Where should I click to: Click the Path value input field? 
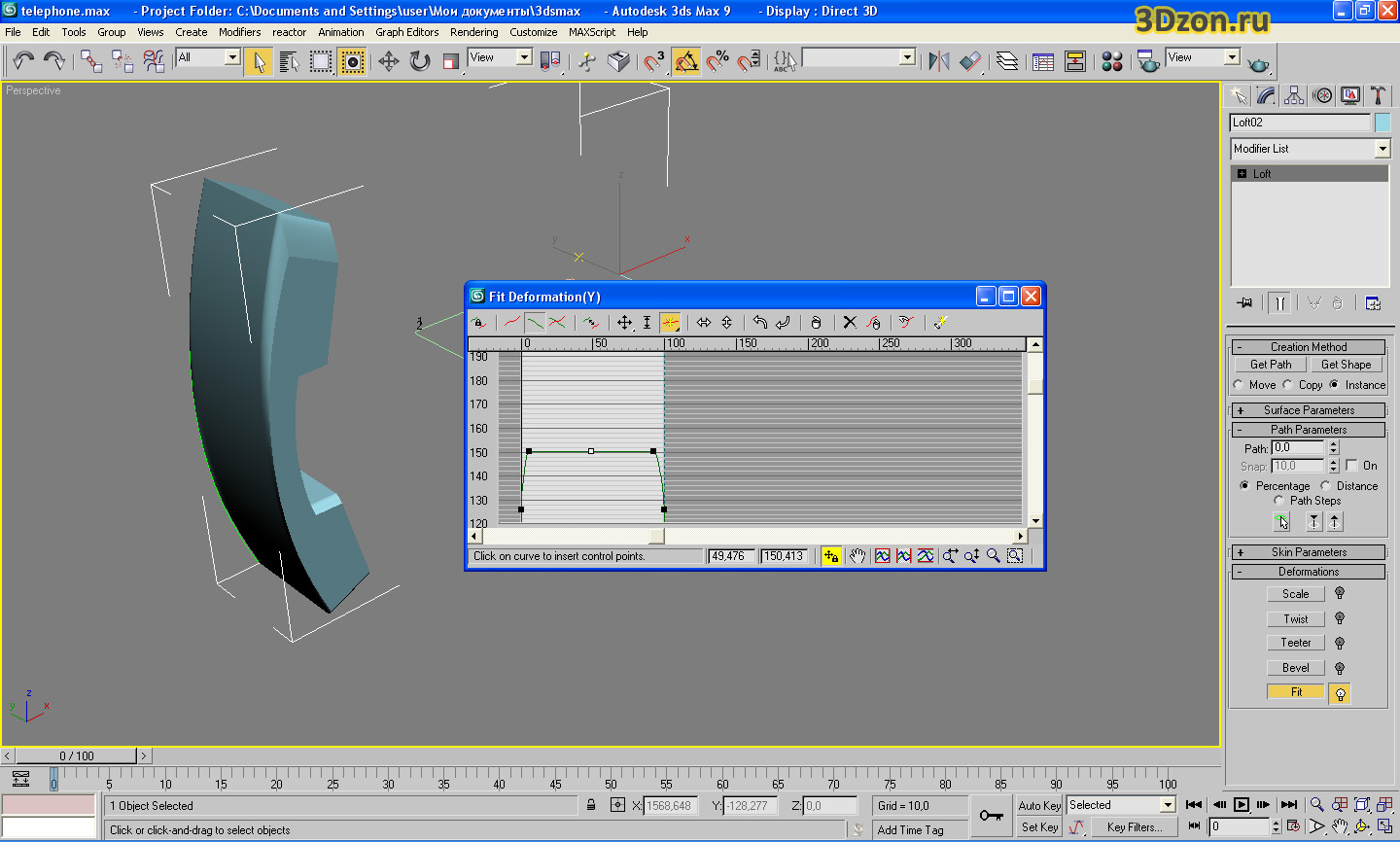(1298, 448)
